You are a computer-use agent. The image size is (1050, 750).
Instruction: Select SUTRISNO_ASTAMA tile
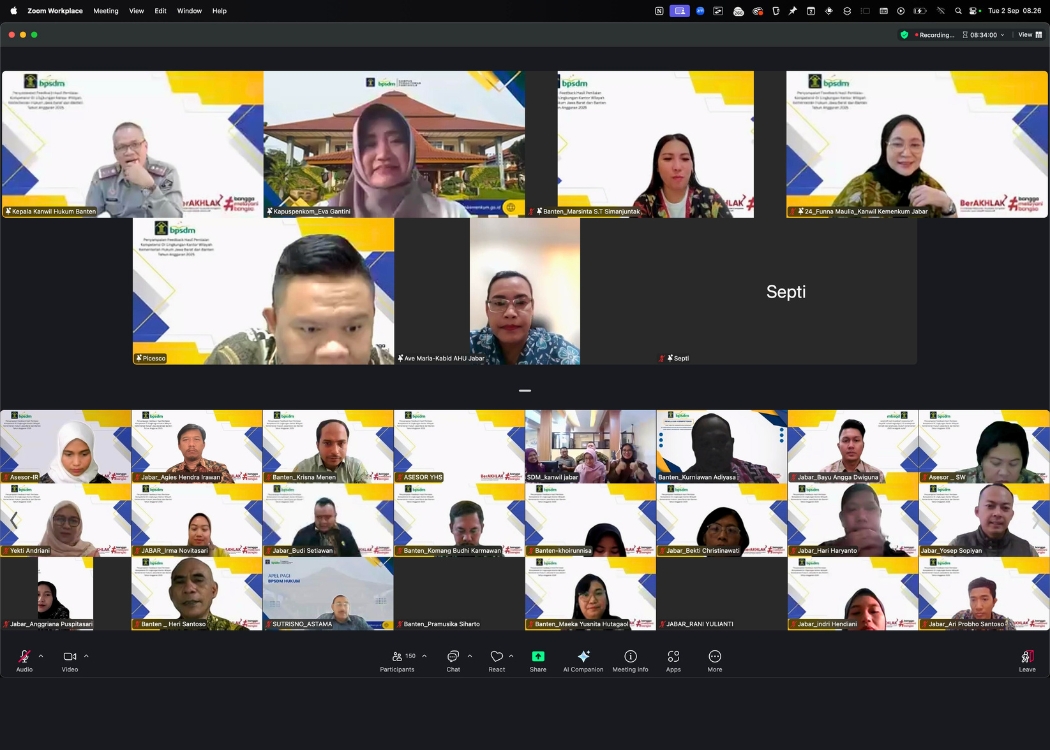[x=328, y=593]
